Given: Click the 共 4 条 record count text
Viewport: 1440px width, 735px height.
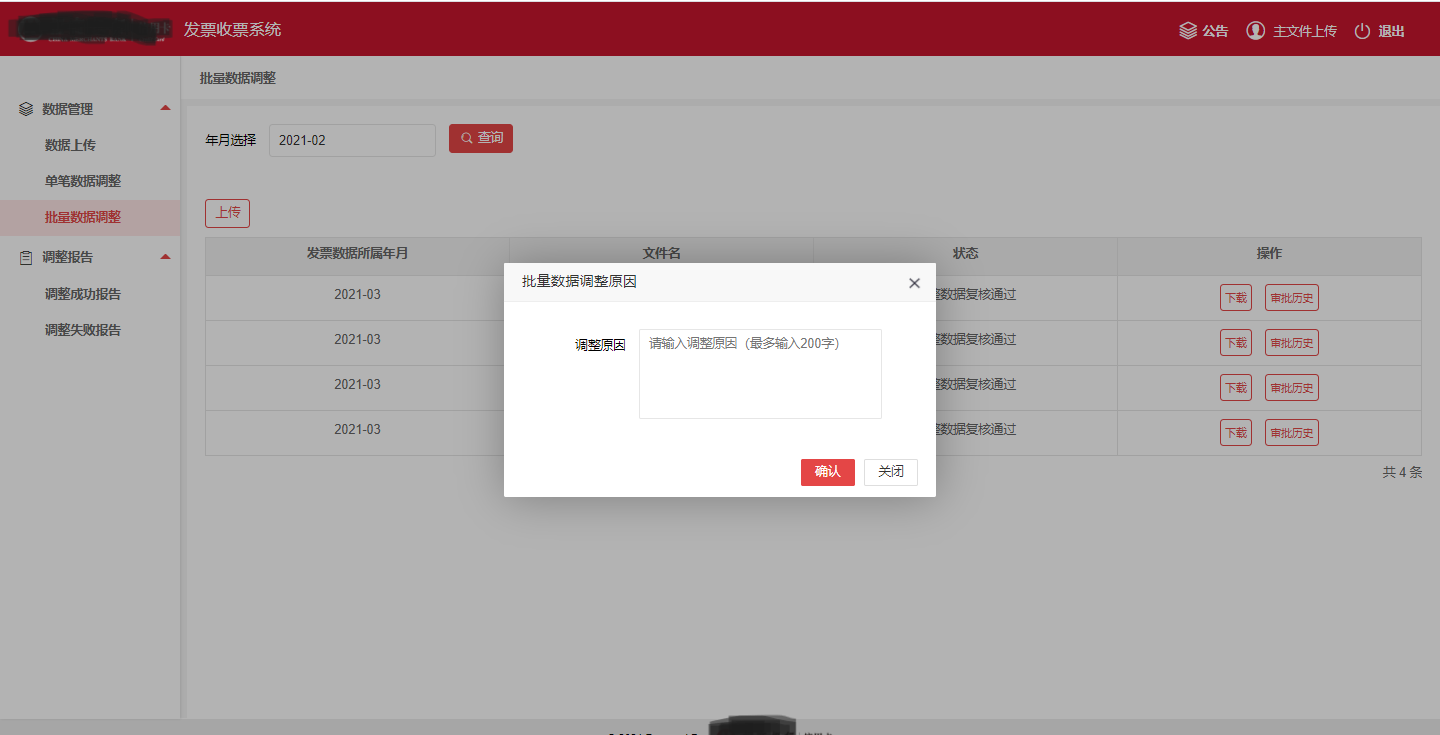Looking at the screenshot, I should coord(1402,472).
